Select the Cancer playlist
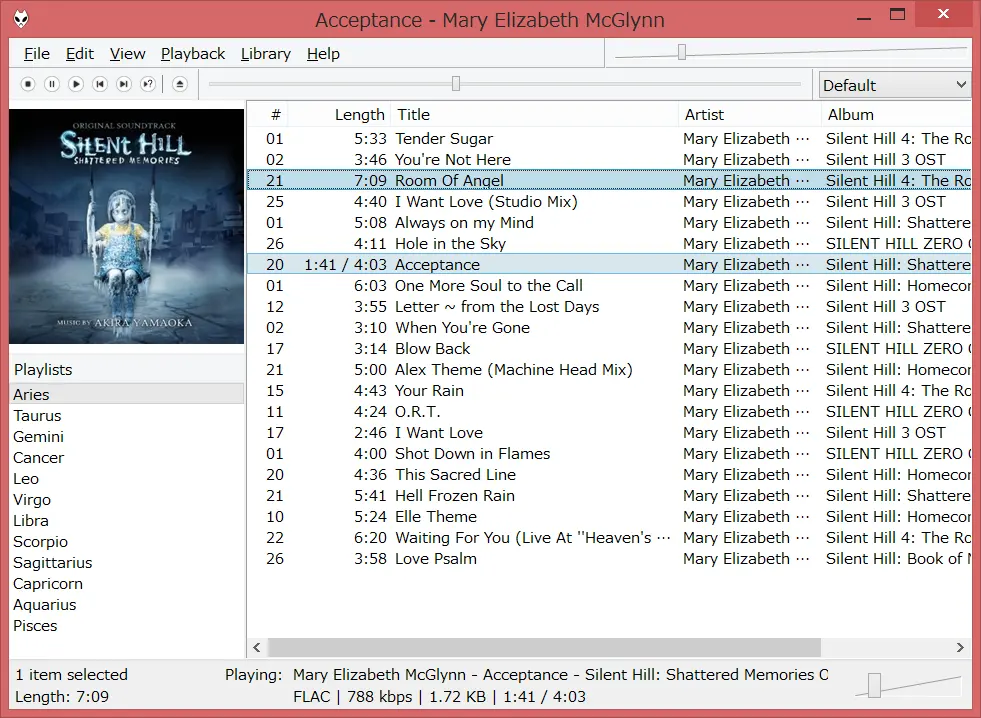 point(127,458)
